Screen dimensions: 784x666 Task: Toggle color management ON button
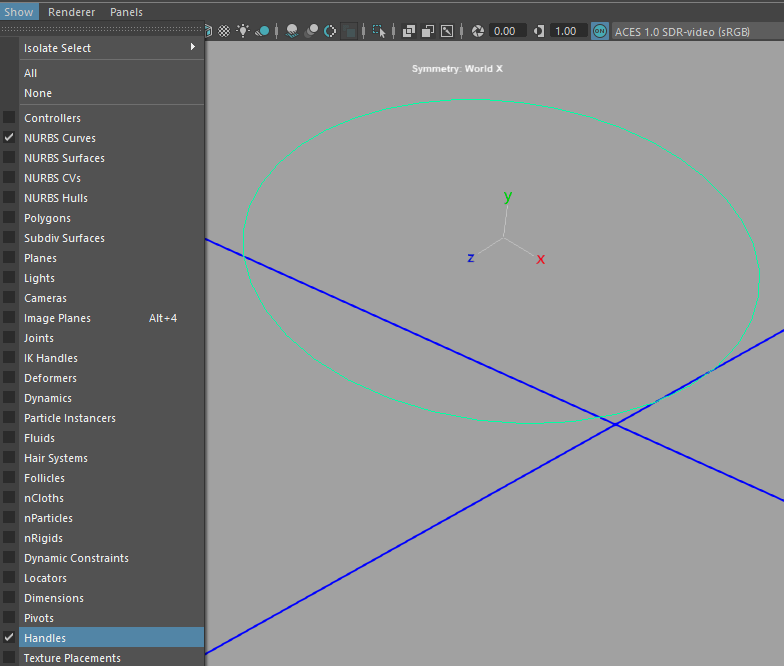click(600, 31)
